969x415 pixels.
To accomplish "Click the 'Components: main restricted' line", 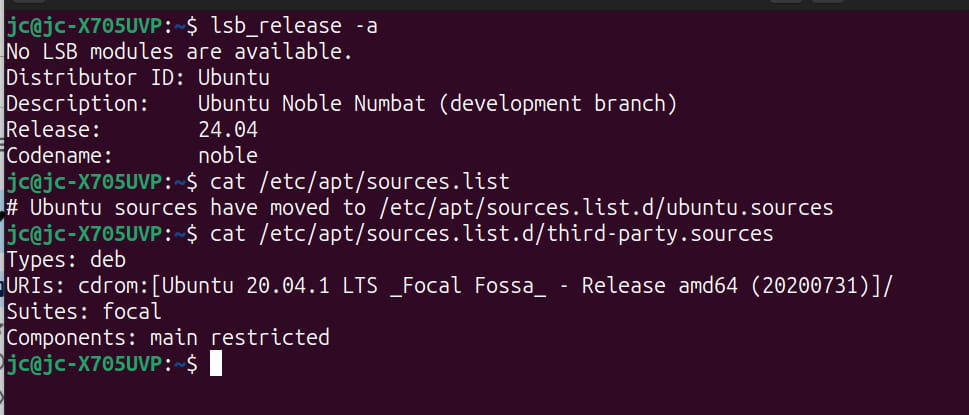I will [167, 337].
